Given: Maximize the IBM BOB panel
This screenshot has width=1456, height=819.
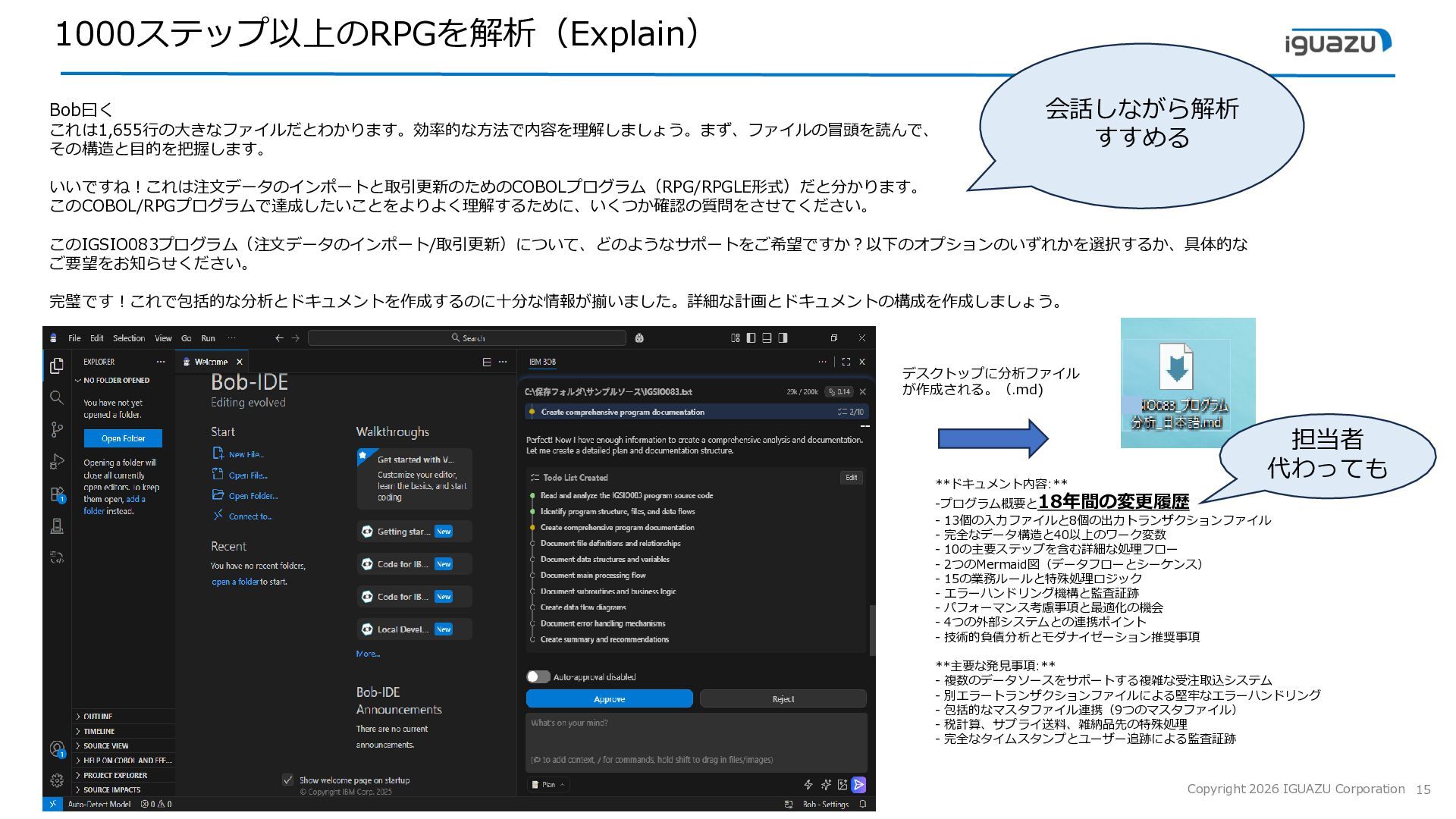Looking at the screenshot, I should point(846,362).
